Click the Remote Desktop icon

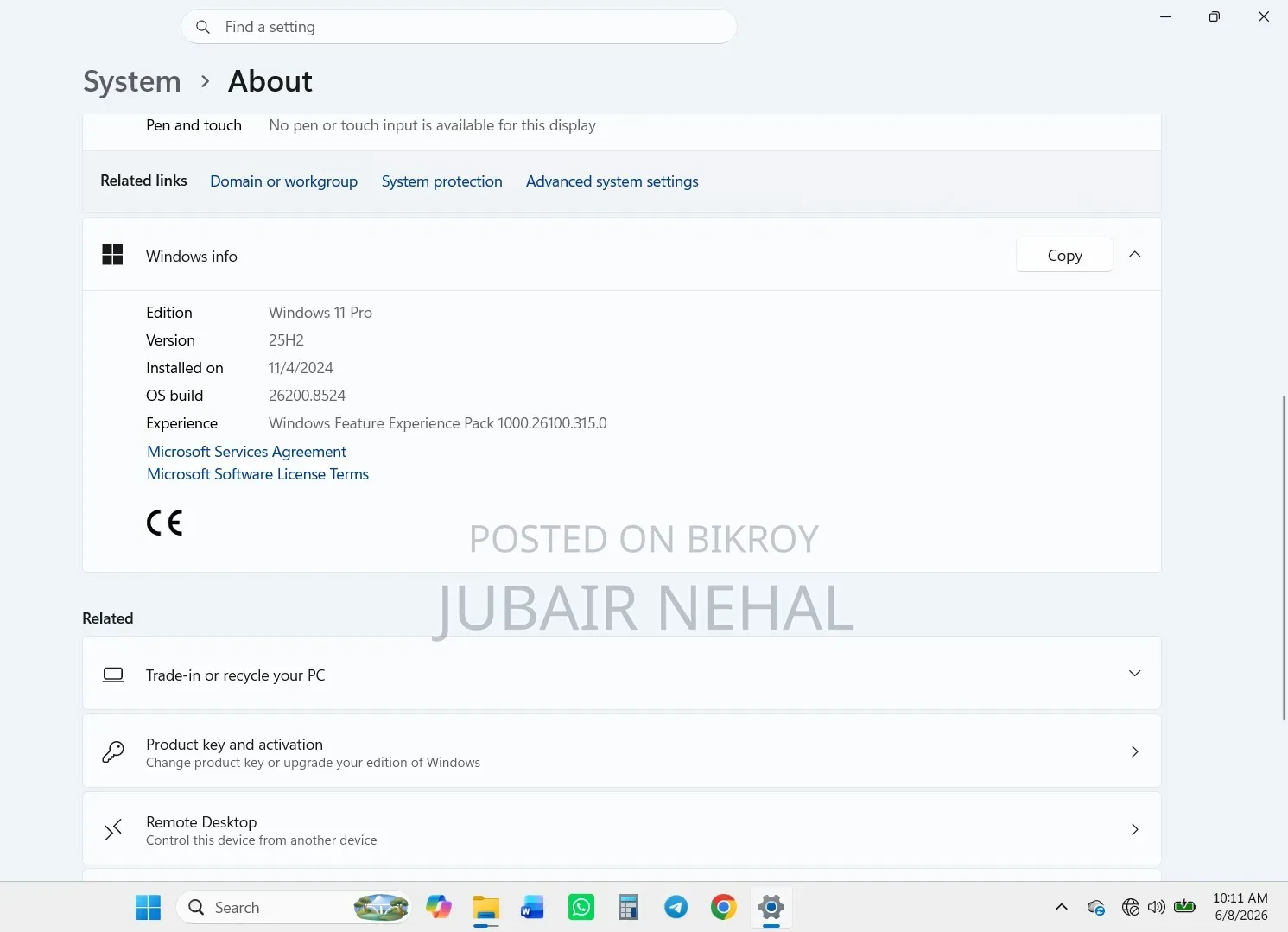[x=113, y=829]
